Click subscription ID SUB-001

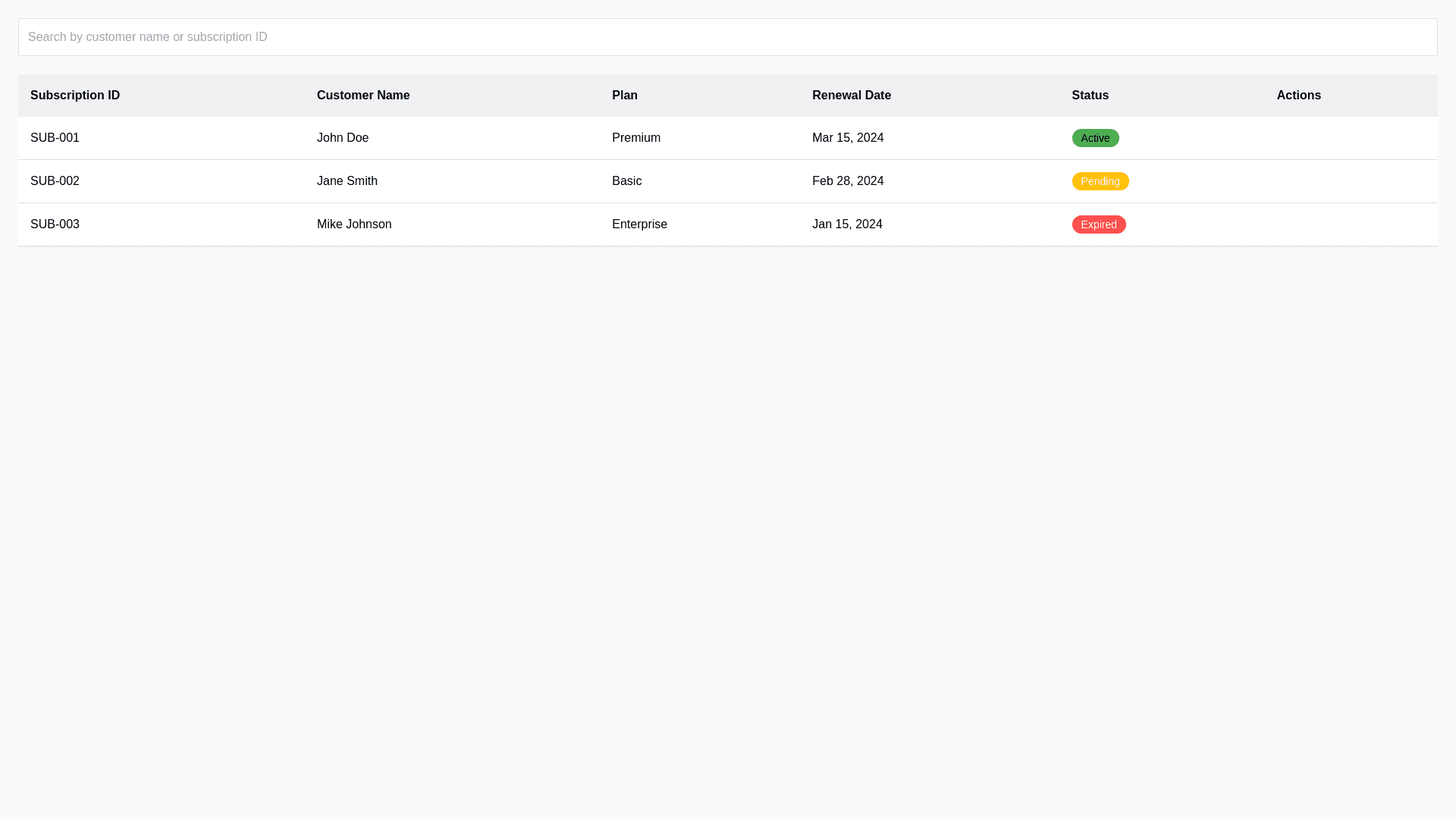pyautogui.click(x=55, y=138)
